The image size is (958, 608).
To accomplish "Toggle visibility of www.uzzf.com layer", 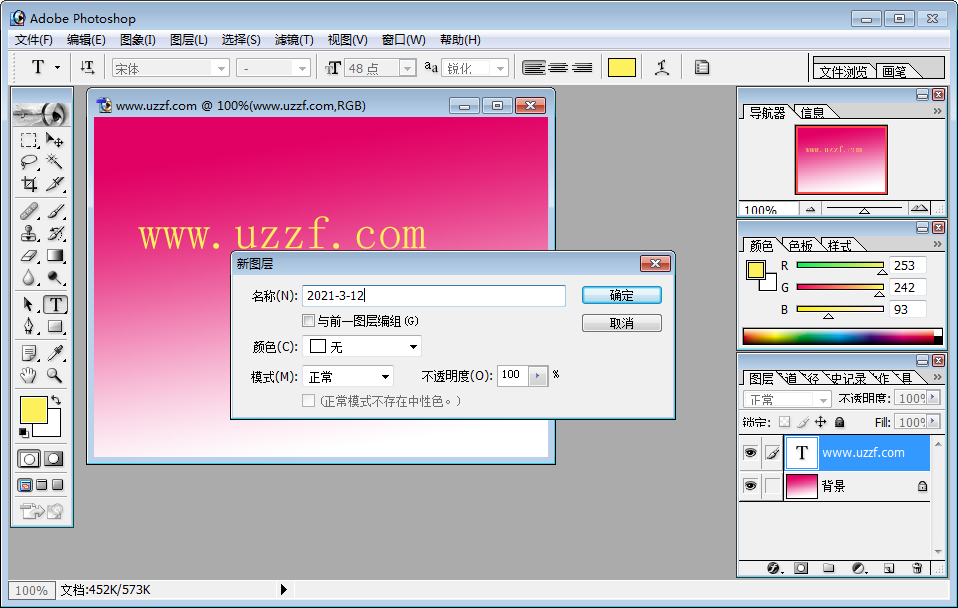I will pos(750,453).
